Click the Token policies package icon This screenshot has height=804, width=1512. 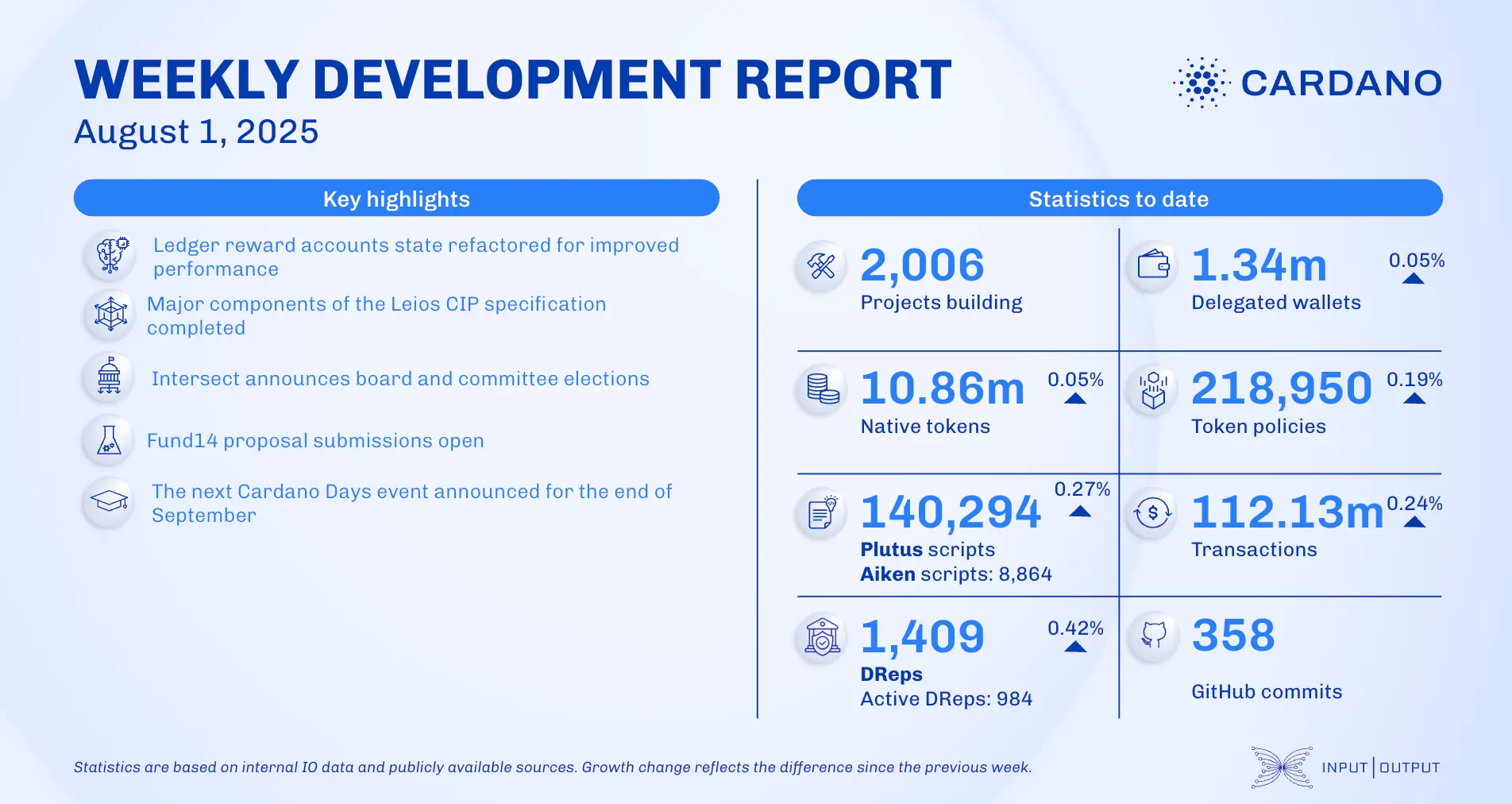coord(1152,390)
